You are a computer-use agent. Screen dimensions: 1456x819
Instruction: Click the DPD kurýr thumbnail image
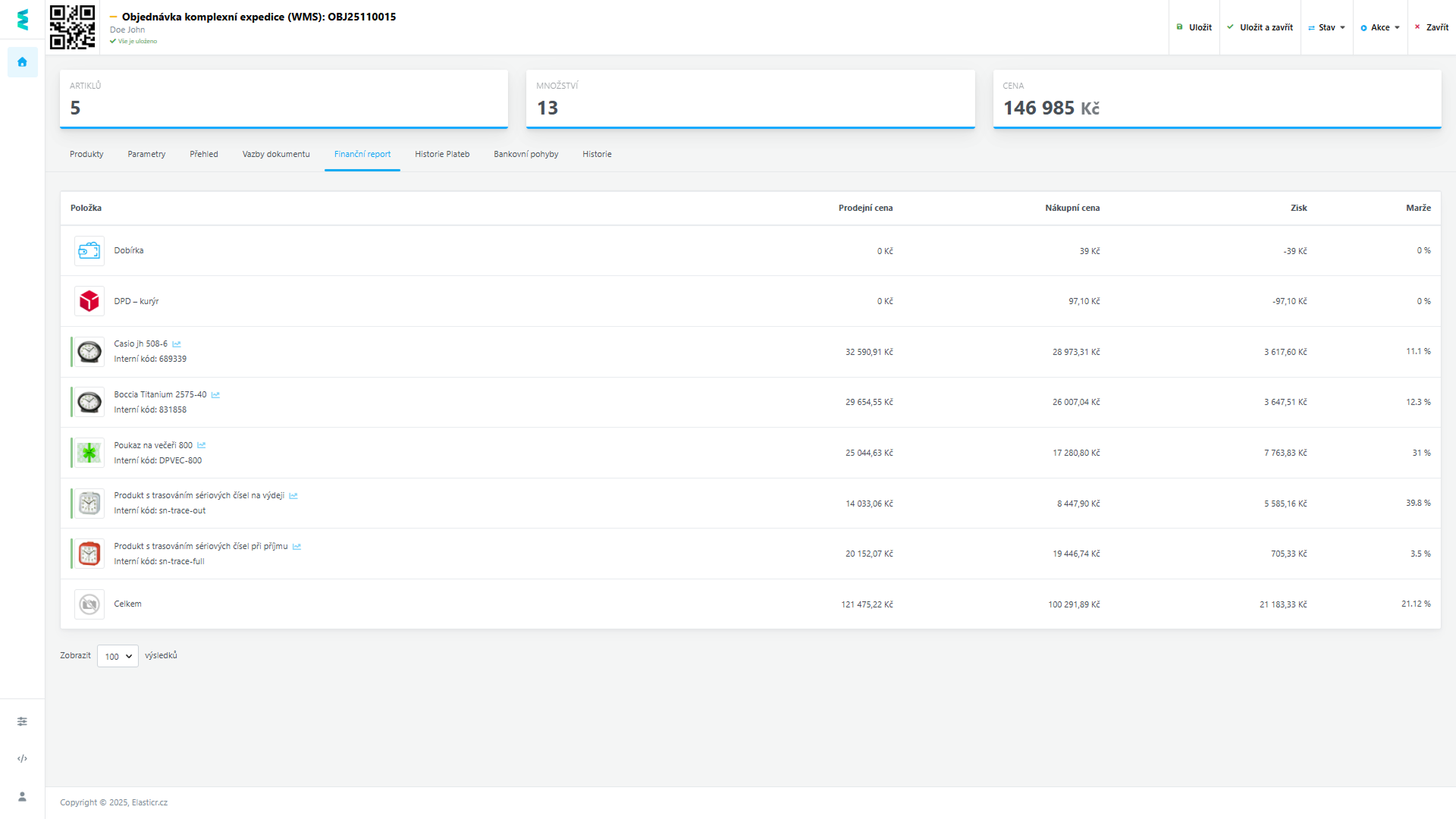(89, 301)
